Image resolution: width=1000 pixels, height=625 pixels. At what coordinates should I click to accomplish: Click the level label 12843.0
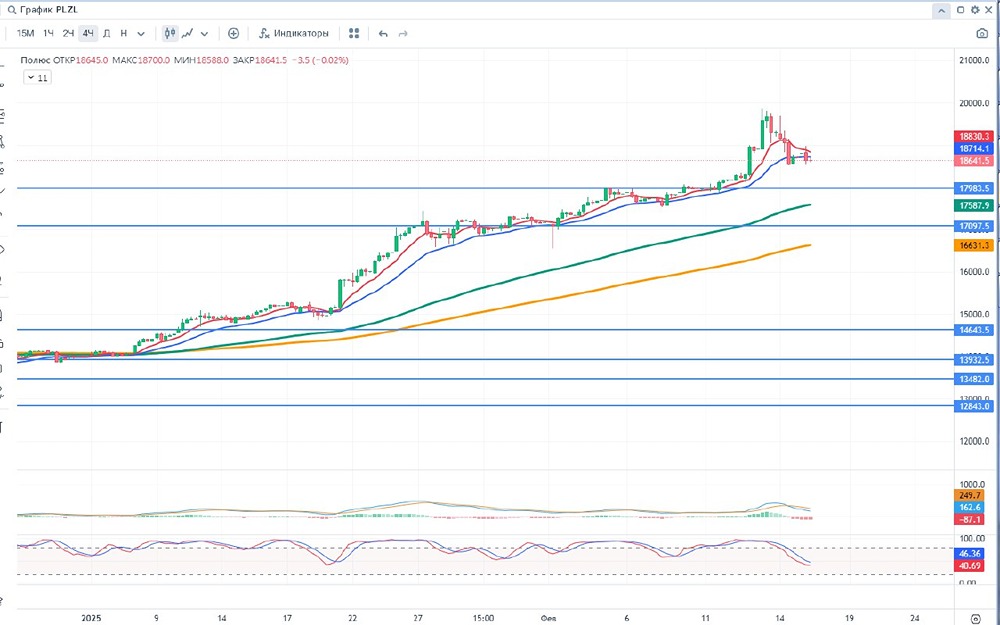point(974,406)
